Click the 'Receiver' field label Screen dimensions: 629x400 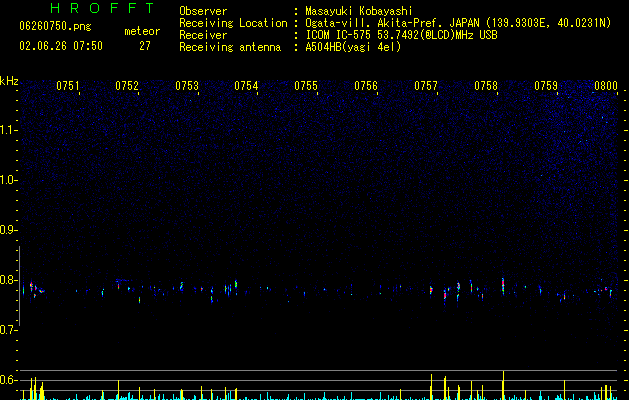coord(203,35)
